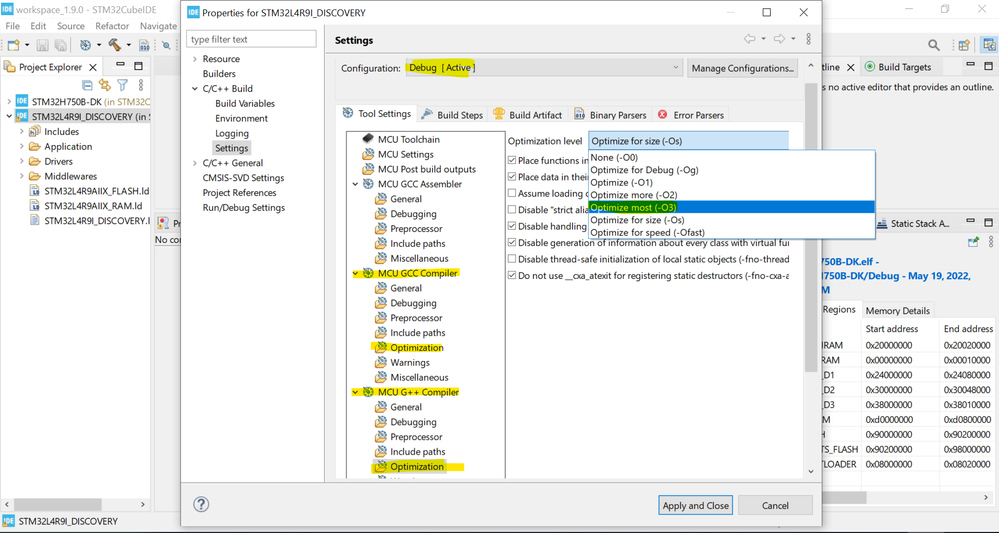Viewport: 999px width, 533px height.
Task: Open the build hammer dropdown arrow
Action: (x=128, y=45)
